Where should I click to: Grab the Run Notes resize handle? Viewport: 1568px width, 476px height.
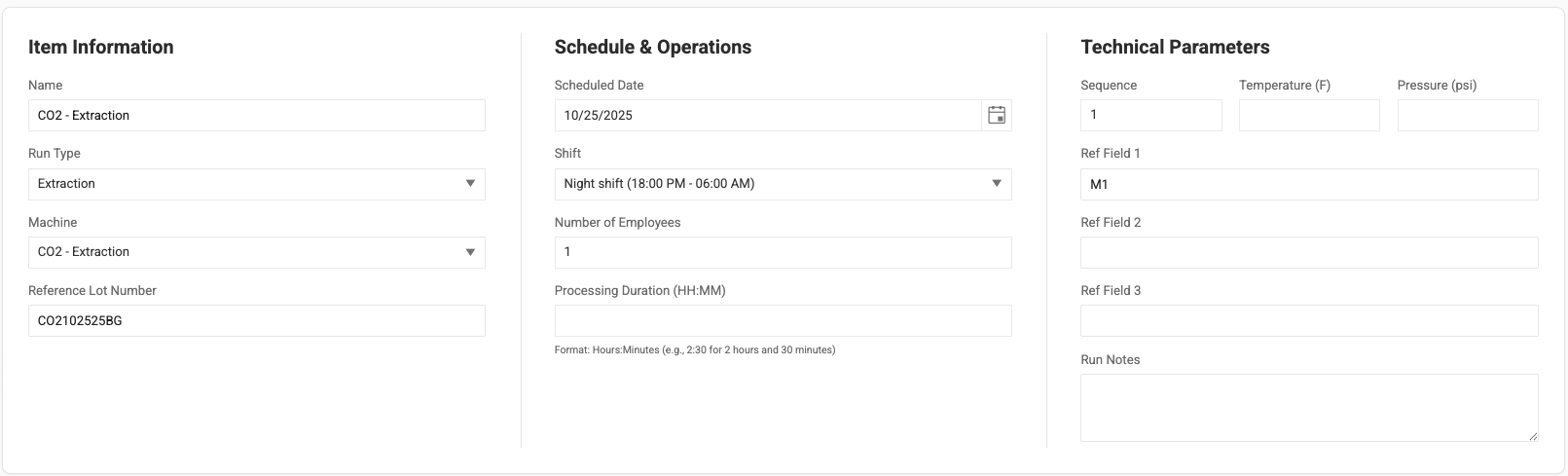tap(1533, 436)
